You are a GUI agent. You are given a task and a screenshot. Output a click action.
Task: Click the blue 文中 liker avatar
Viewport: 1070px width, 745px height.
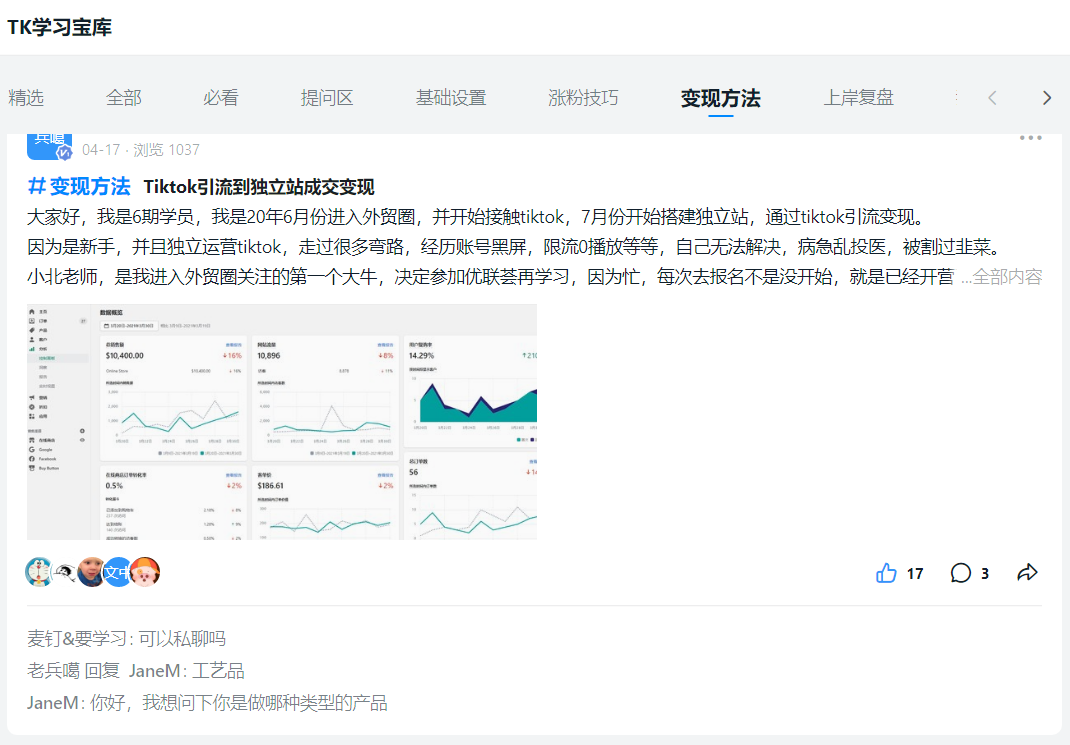point(118,572)
